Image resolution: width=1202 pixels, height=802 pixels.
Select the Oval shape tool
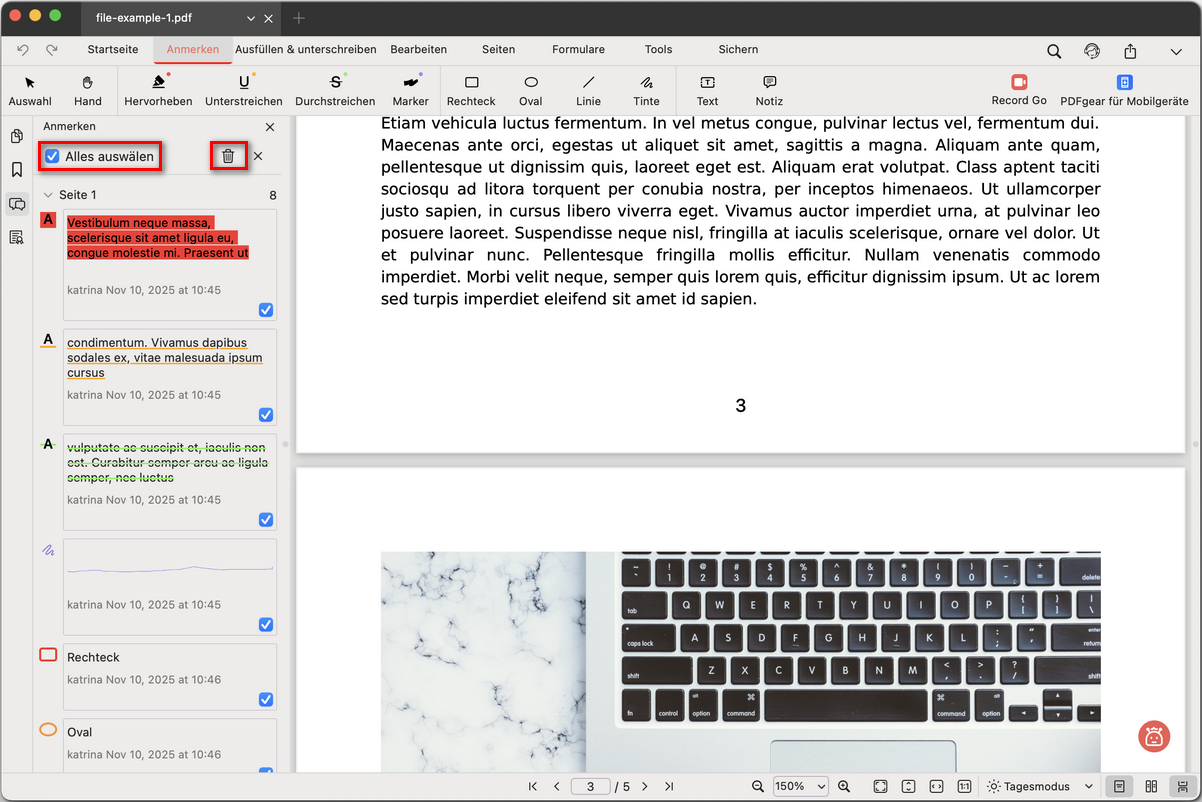point(530,89)
